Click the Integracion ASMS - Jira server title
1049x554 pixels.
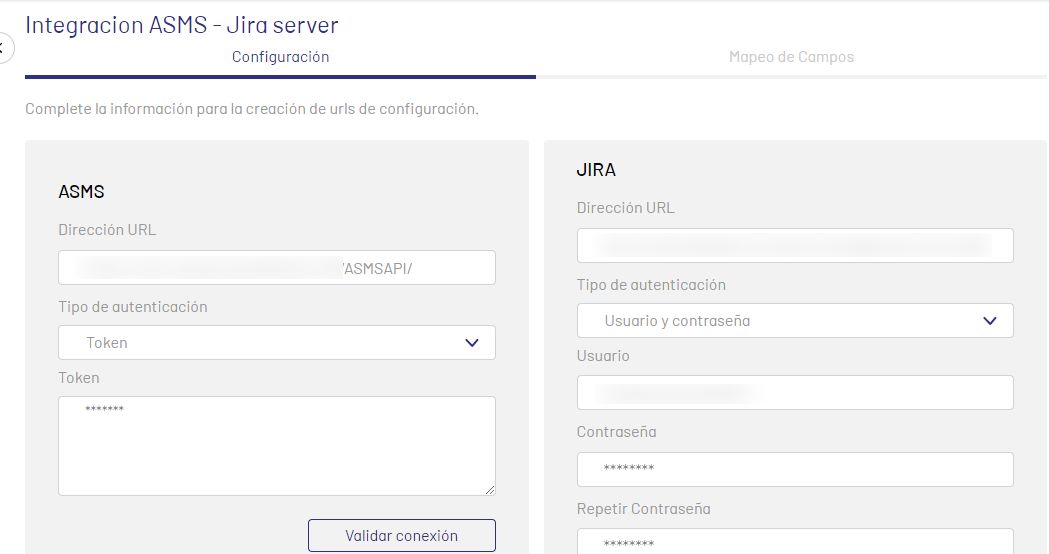[x=182, y=25]
